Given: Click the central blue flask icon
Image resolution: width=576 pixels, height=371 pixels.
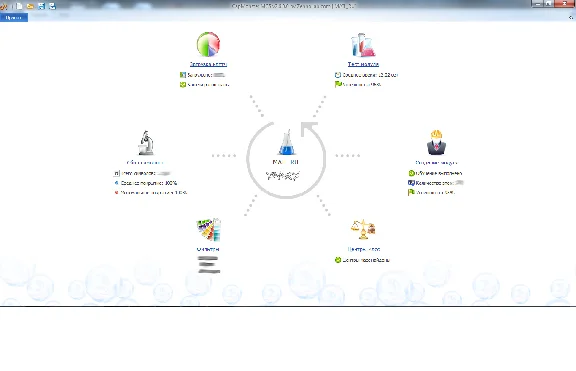Looking at the screenshot, I should click(287, 143).
